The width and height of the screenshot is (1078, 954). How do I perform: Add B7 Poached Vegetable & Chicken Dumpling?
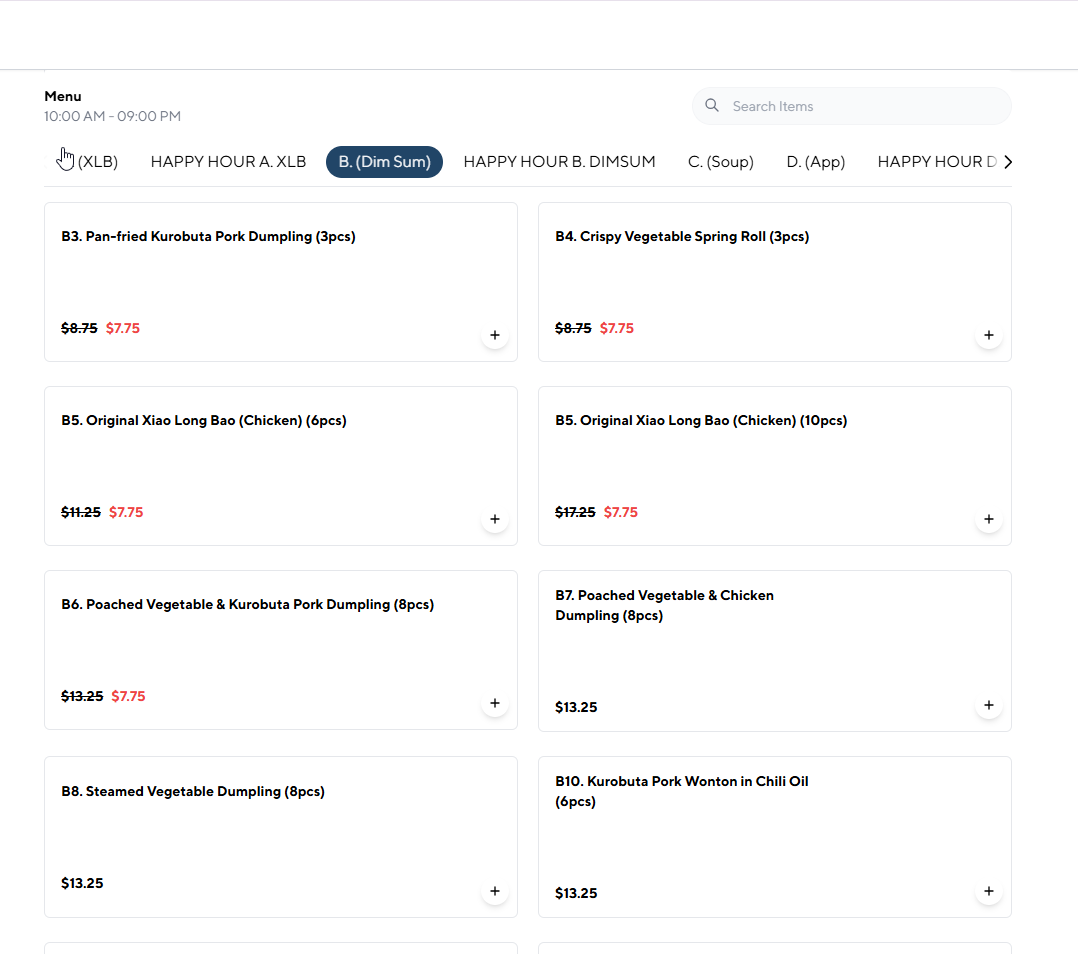coord(988,706)
